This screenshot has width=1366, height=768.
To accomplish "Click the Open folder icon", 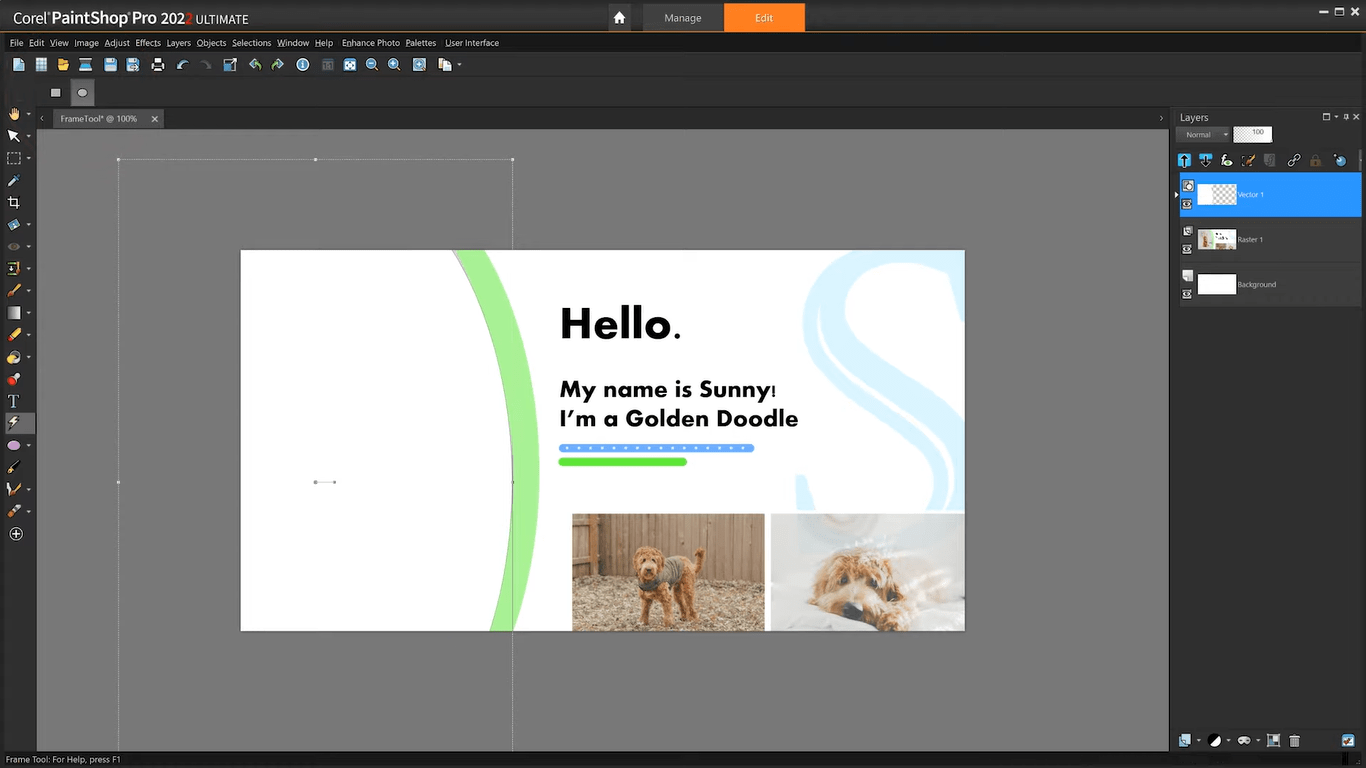I will click(x=63, y=65).
